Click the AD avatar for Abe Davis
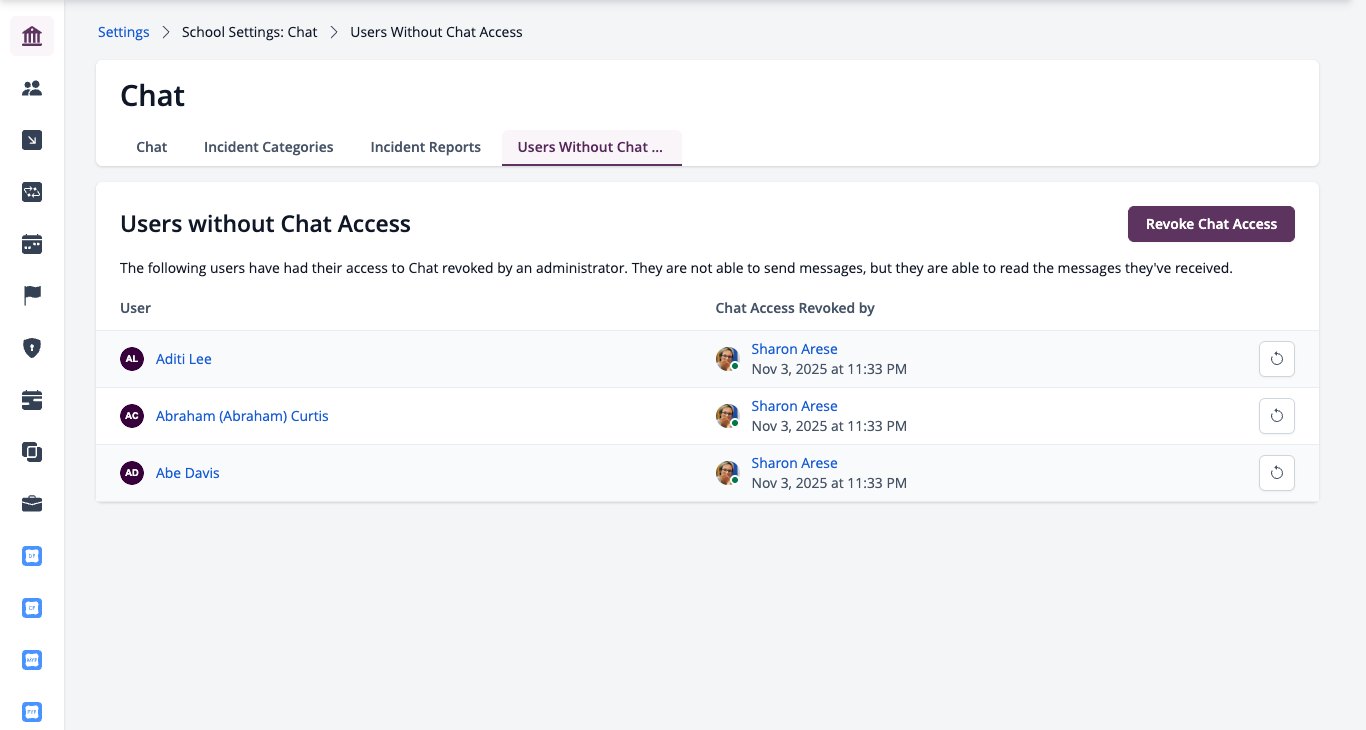Screen dimensions: 1366x730 coord(132,473)
